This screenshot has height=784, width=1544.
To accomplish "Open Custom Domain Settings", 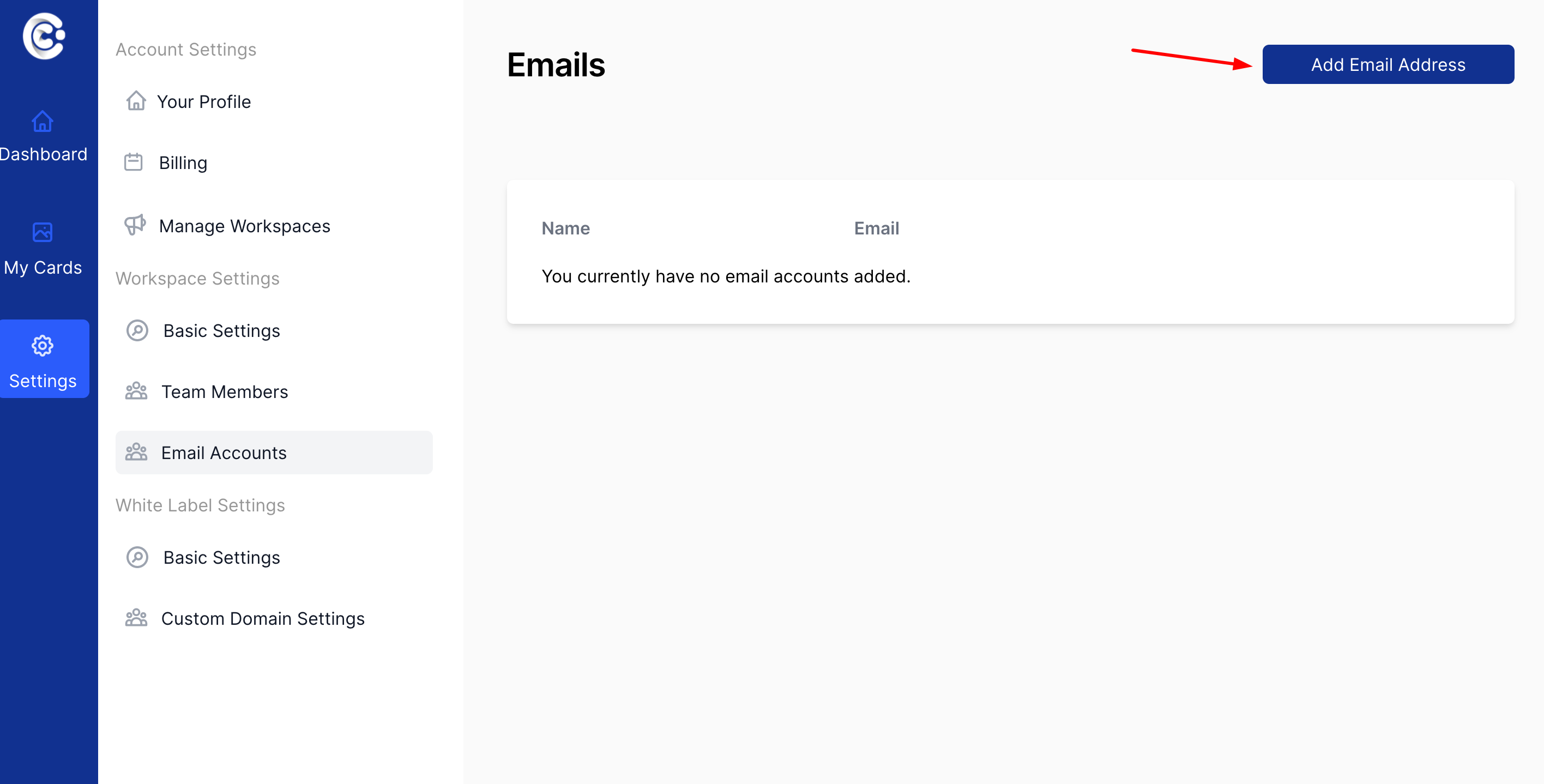I will [x=263, y=618].
